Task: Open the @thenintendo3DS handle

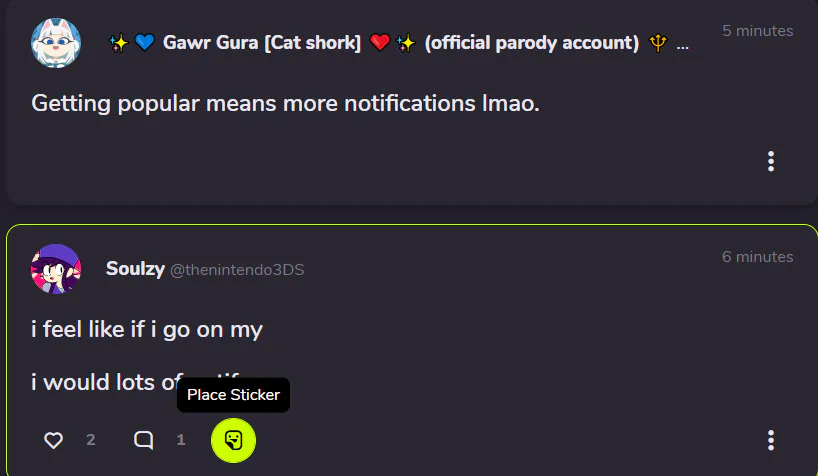Action: coord(237,270)
